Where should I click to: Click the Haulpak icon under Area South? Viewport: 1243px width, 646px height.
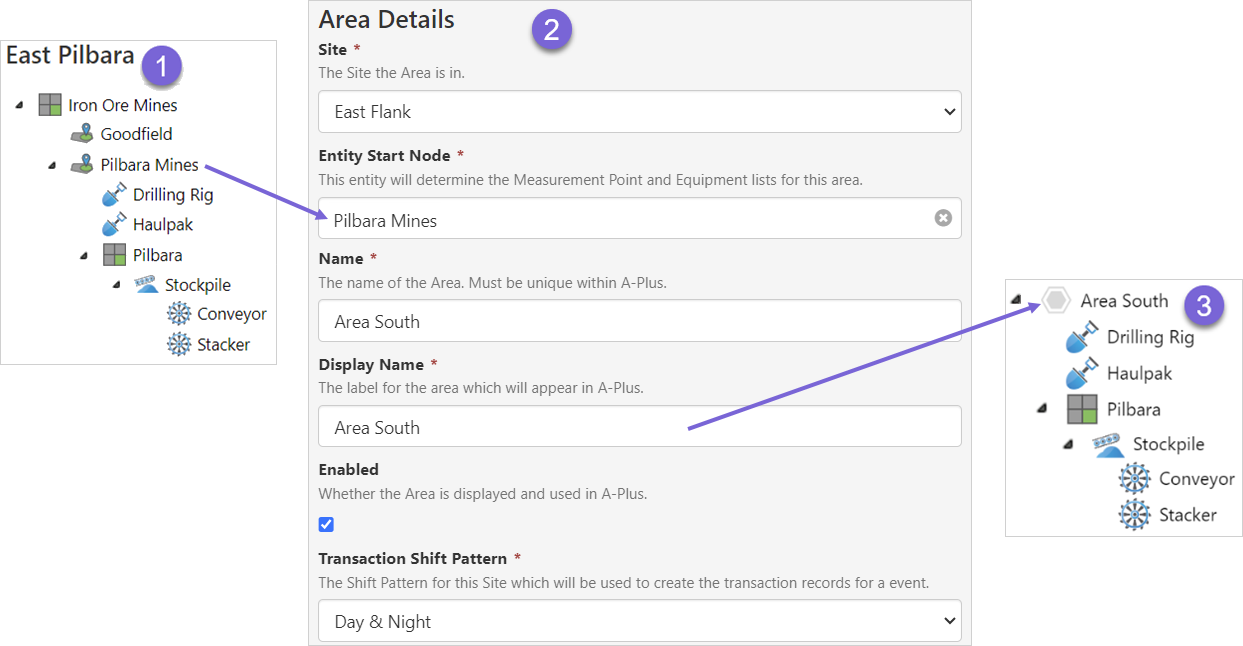point(1083,374)
